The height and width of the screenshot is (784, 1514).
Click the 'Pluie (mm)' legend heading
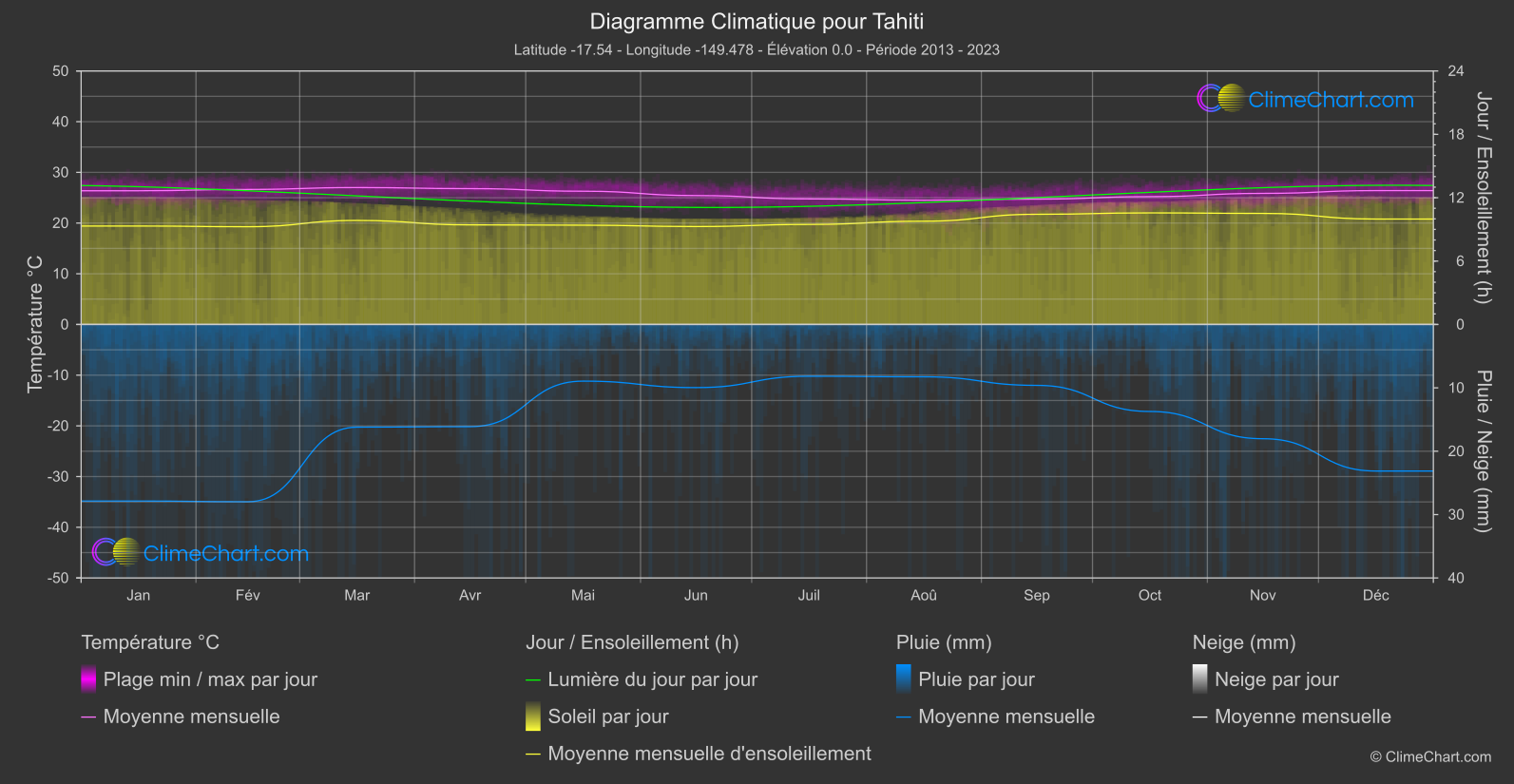944,642
